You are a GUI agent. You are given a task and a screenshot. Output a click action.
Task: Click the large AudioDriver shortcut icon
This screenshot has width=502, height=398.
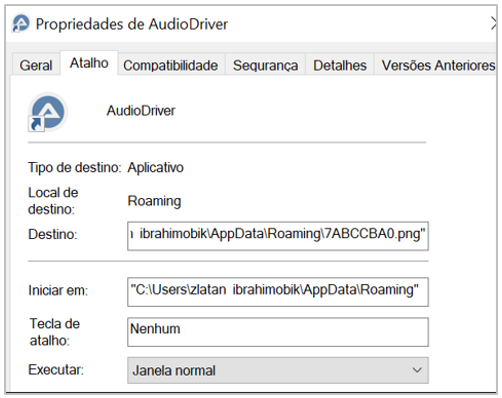click(x=48, y=113)
